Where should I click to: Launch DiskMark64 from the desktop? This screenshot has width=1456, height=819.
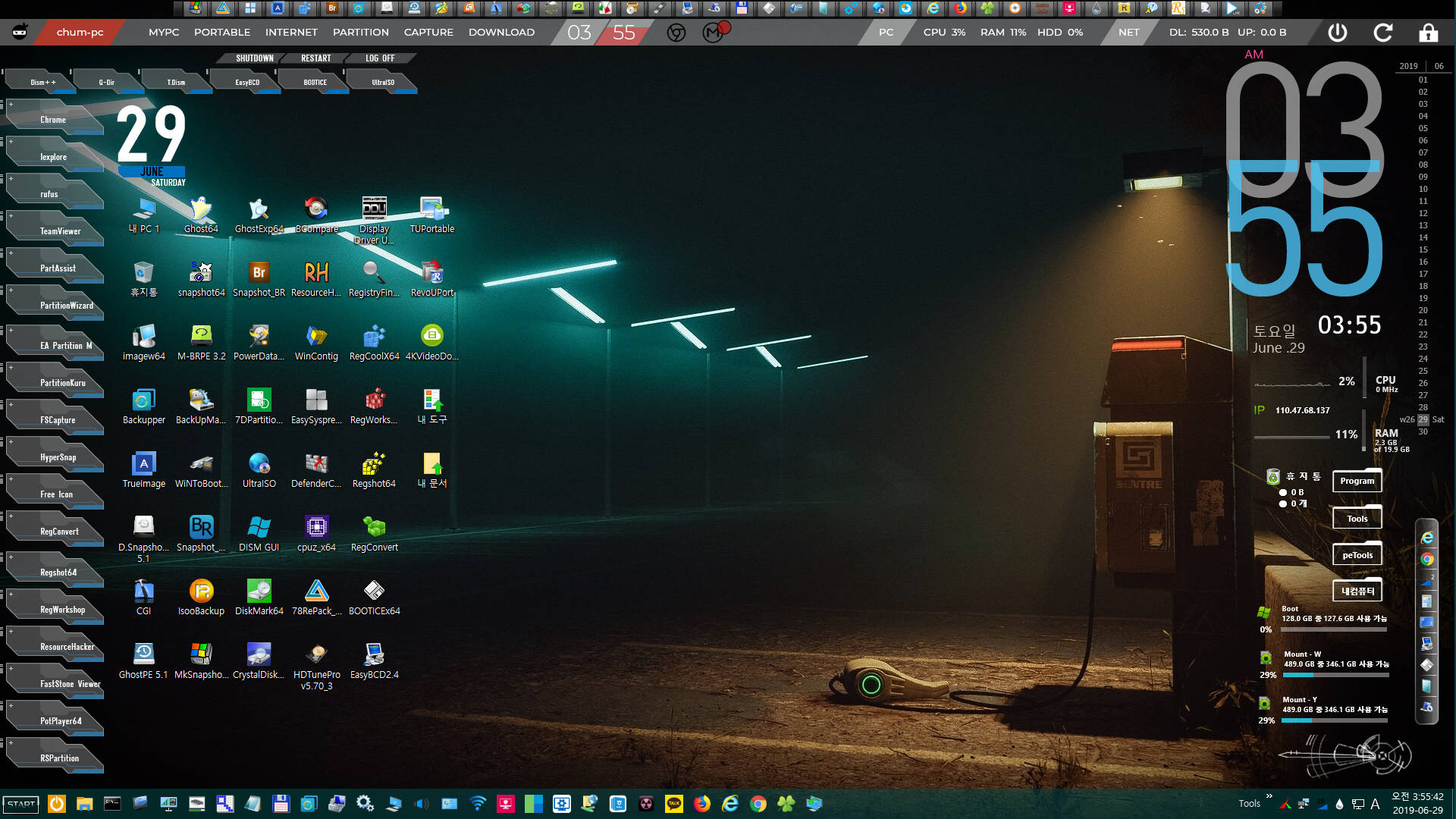tap(259, 597)
